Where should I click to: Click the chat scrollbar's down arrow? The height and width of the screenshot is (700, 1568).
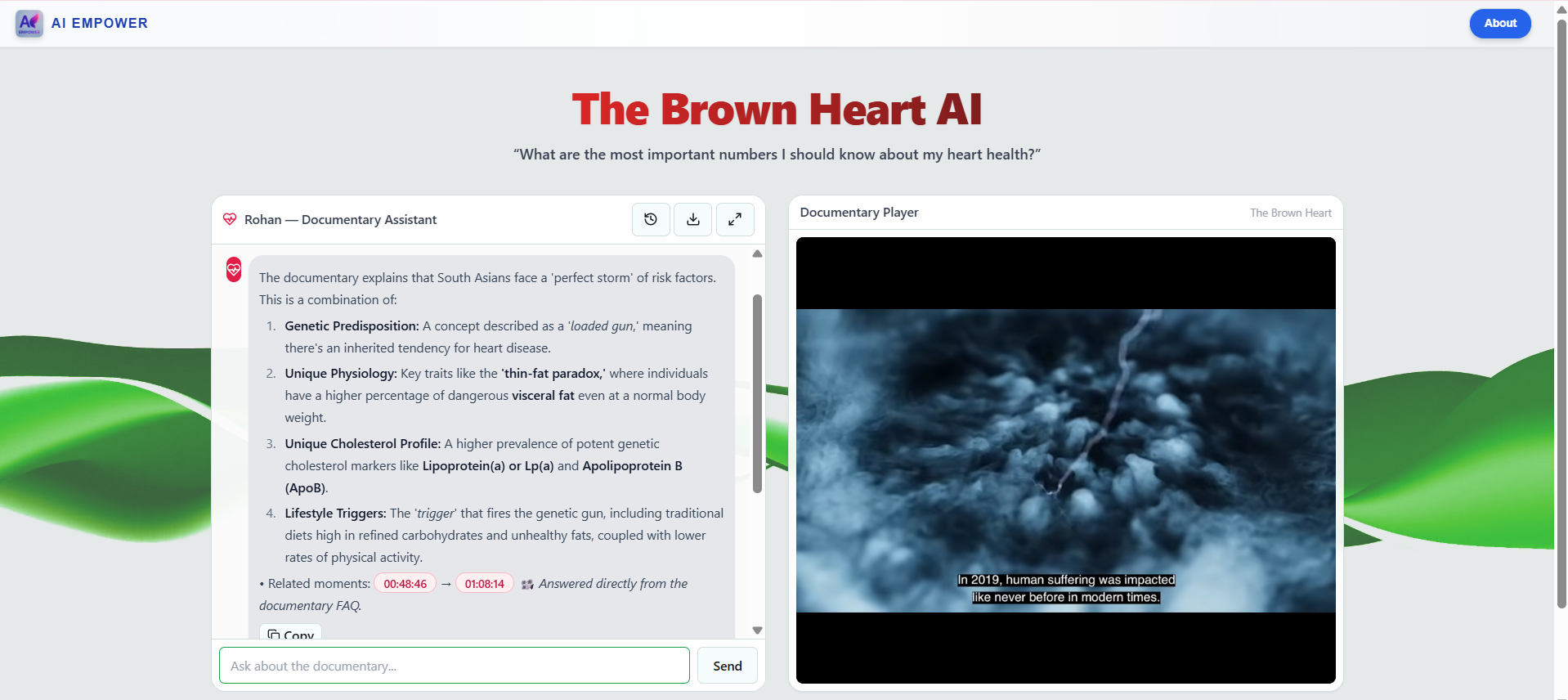point(757,630)
